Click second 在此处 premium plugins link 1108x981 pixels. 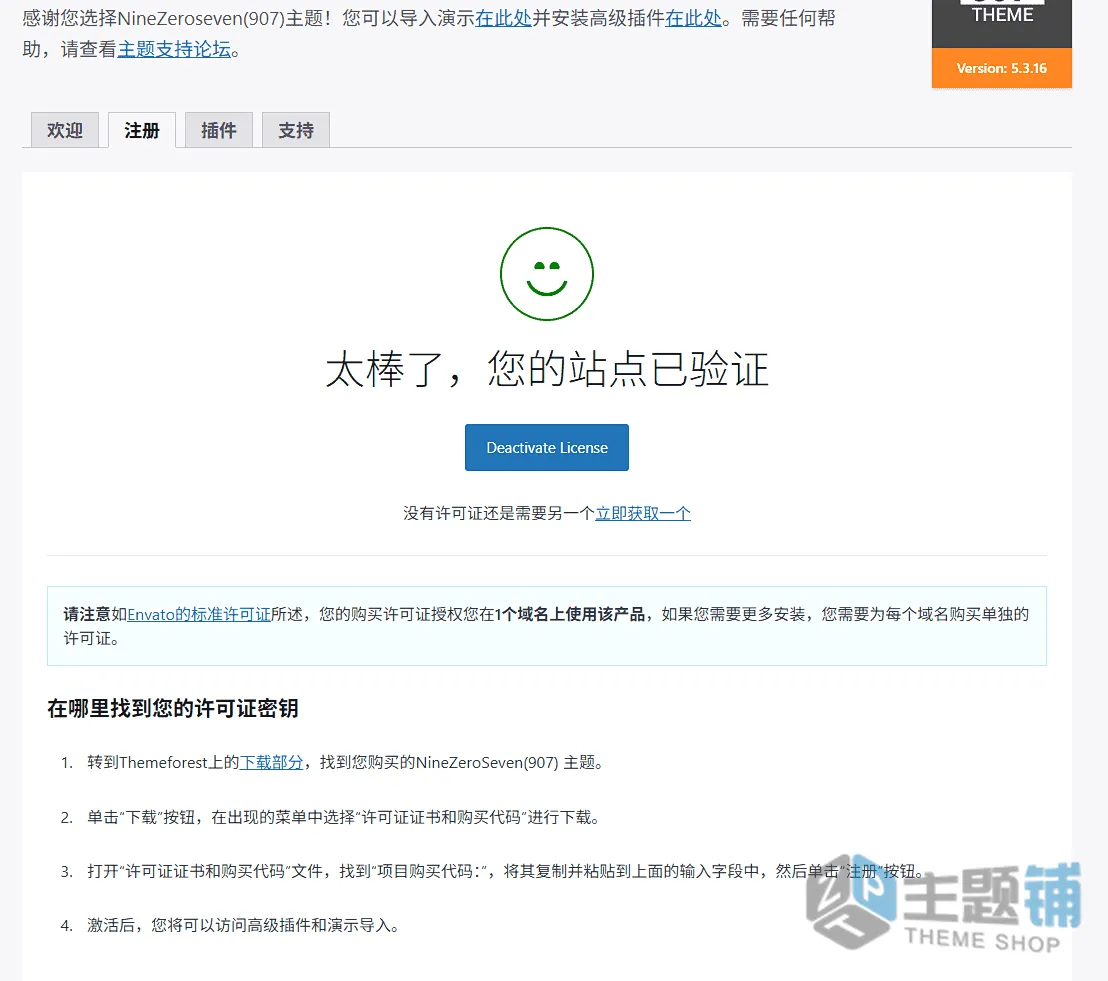tap(693, 18)
